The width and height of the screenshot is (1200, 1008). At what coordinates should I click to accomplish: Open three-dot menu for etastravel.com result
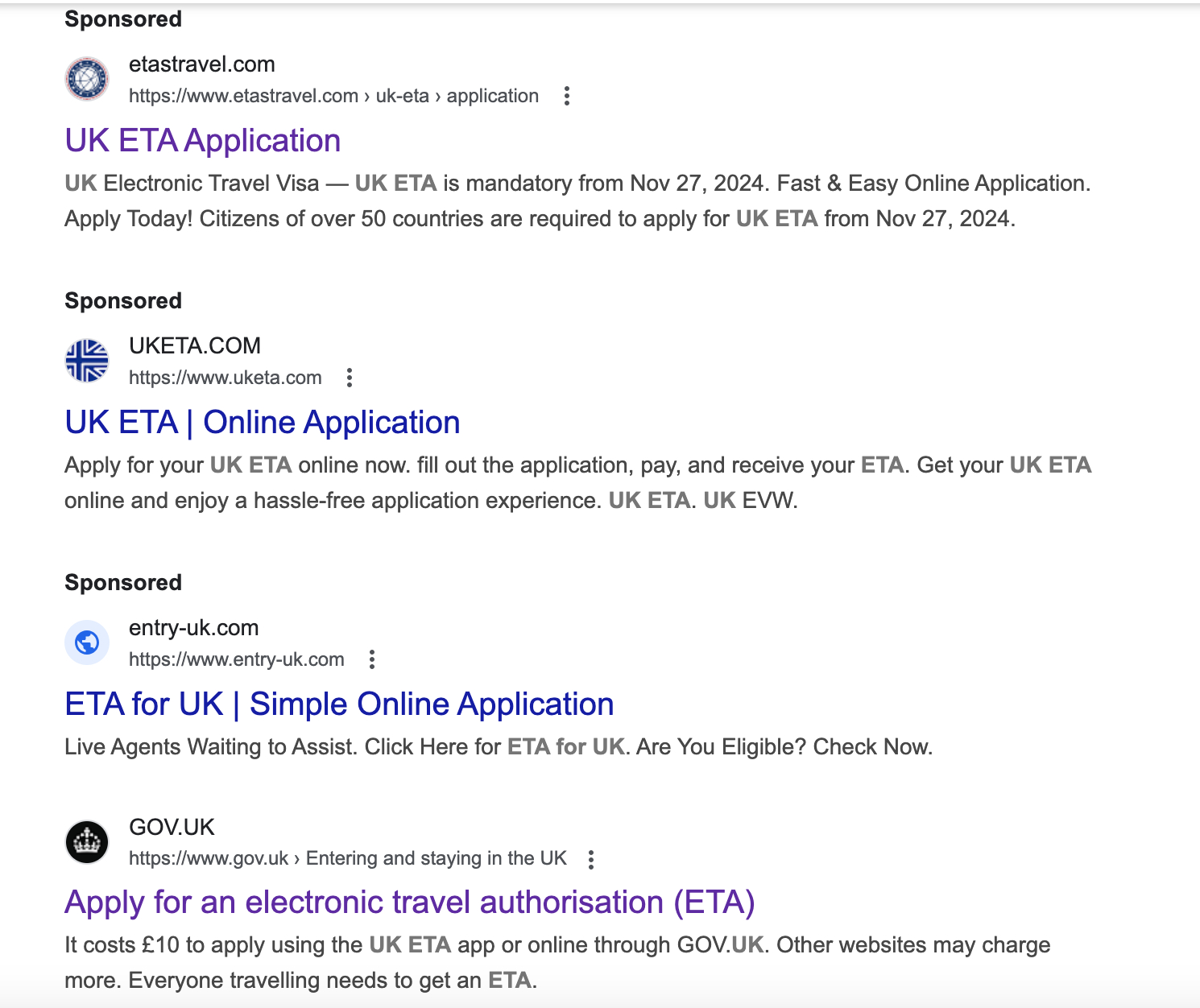pos(567,96)
